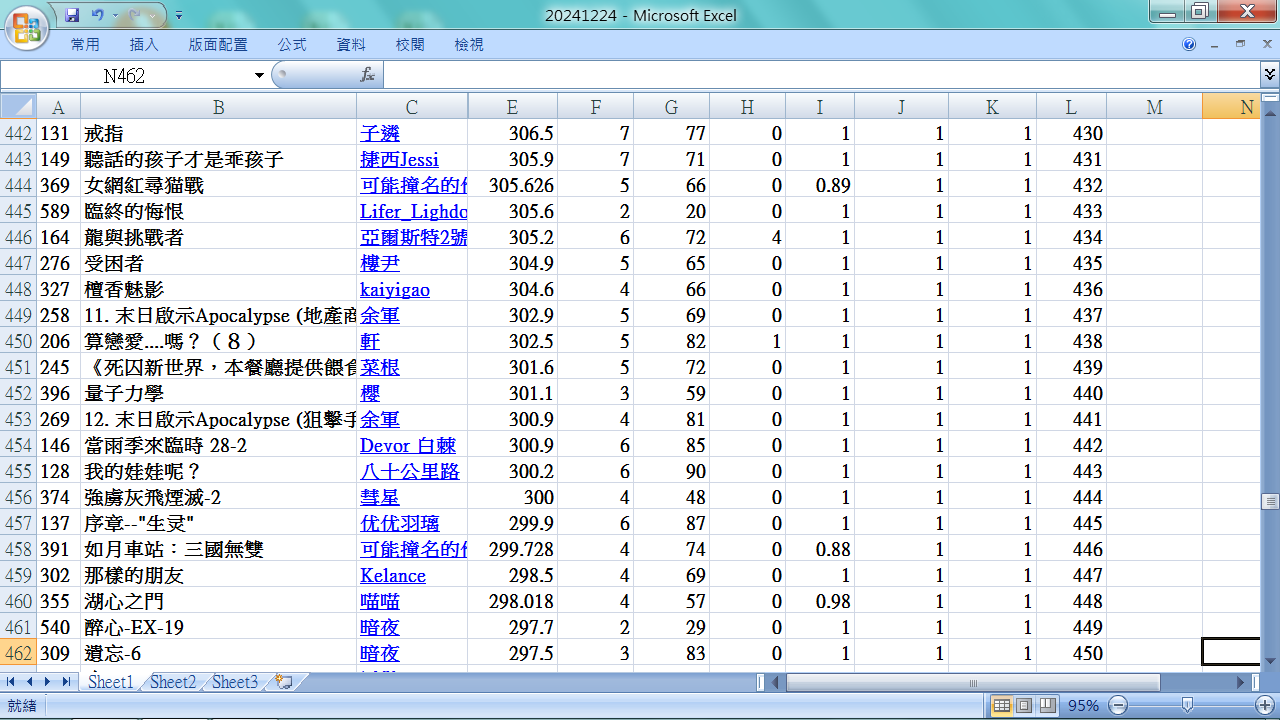This screenshot has height=720, width=1280.
Task: Go to previous sheet tab arrow
Action: point(29,682)
